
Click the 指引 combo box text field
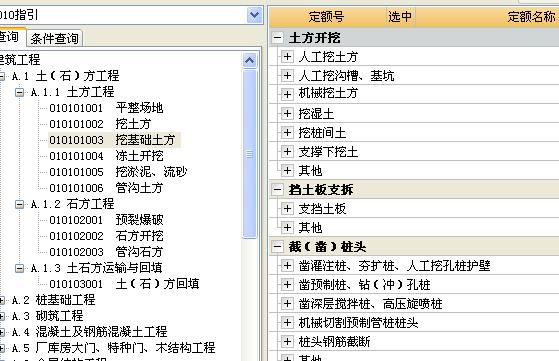123,15
